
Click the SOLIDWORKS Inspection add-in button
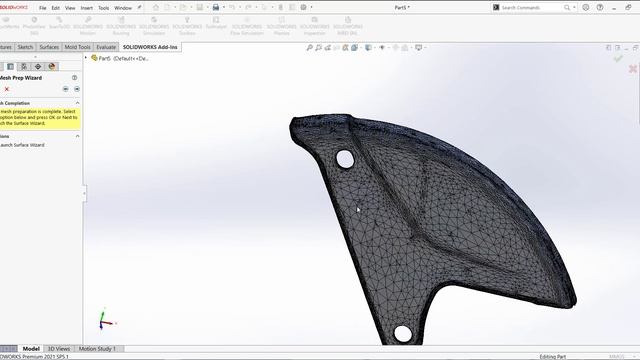click(x=314, y=26)
